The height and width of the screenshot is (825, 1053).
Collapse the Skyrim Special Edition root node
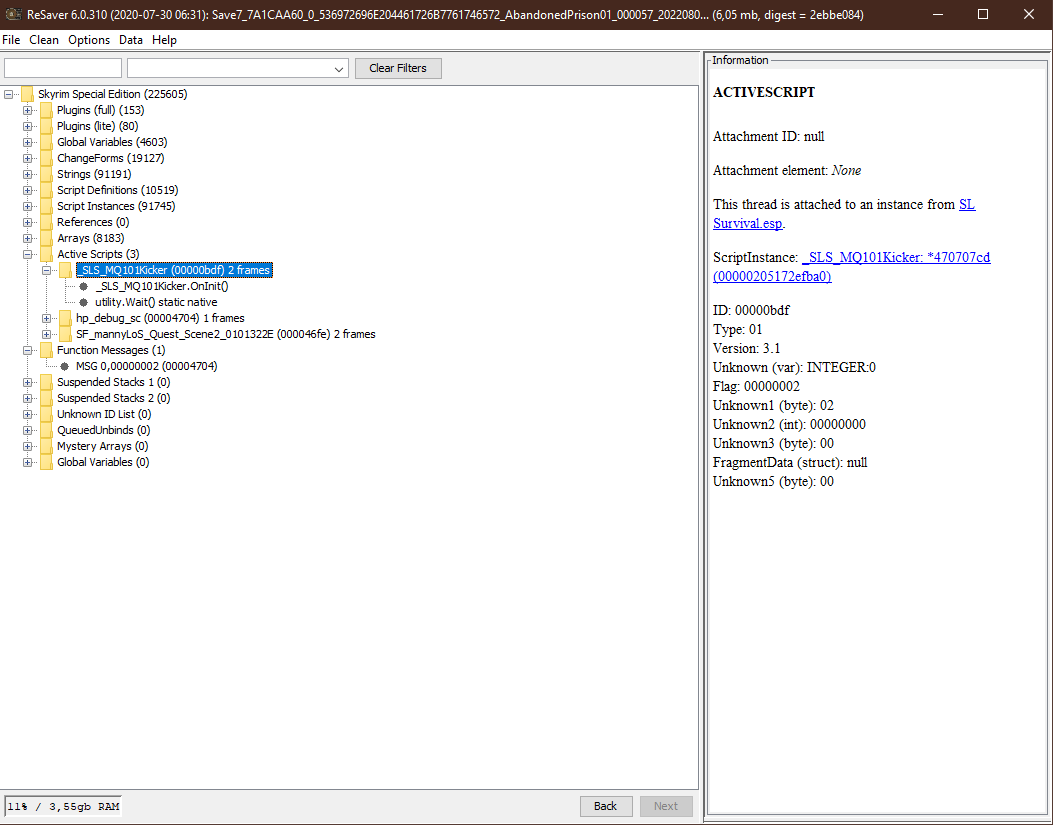coord(9,94)
